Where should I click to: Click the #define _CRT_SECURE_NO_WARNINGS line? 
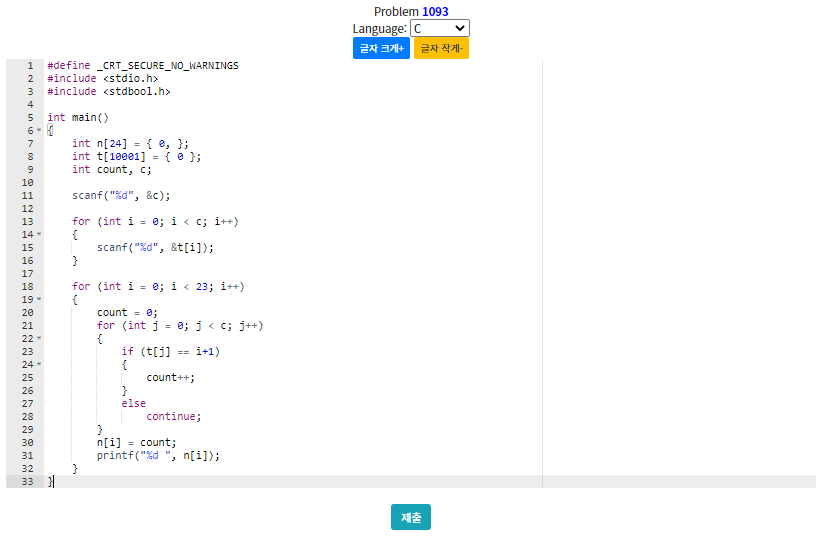tap(143, 65)
